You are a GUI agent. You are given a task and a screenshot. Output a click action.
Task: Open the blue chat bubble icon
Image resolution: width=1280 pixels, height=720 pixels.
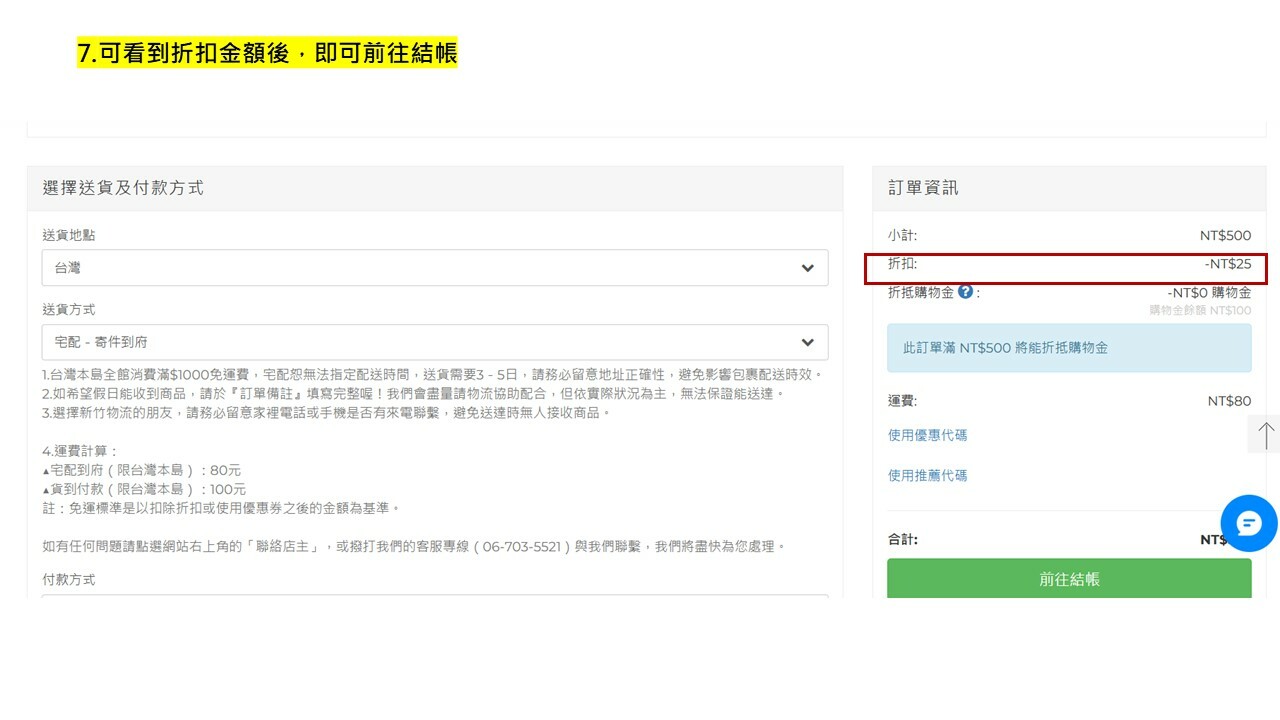coord(1249,523)
